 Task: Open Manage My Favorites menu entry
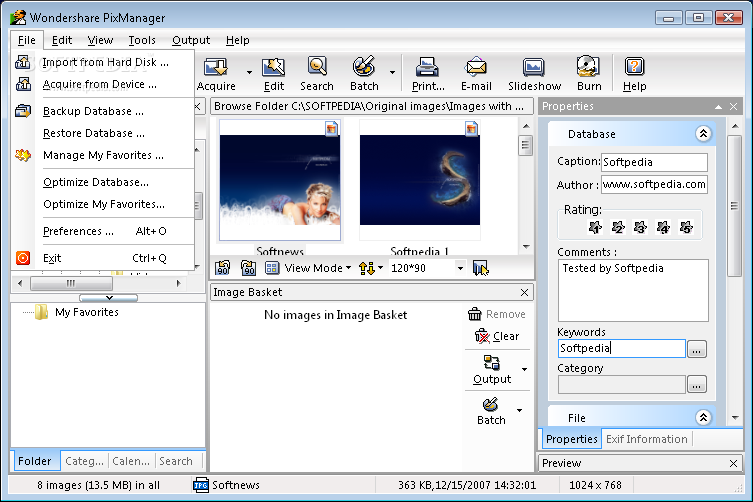pyautogui.click(x=103, y=156)
